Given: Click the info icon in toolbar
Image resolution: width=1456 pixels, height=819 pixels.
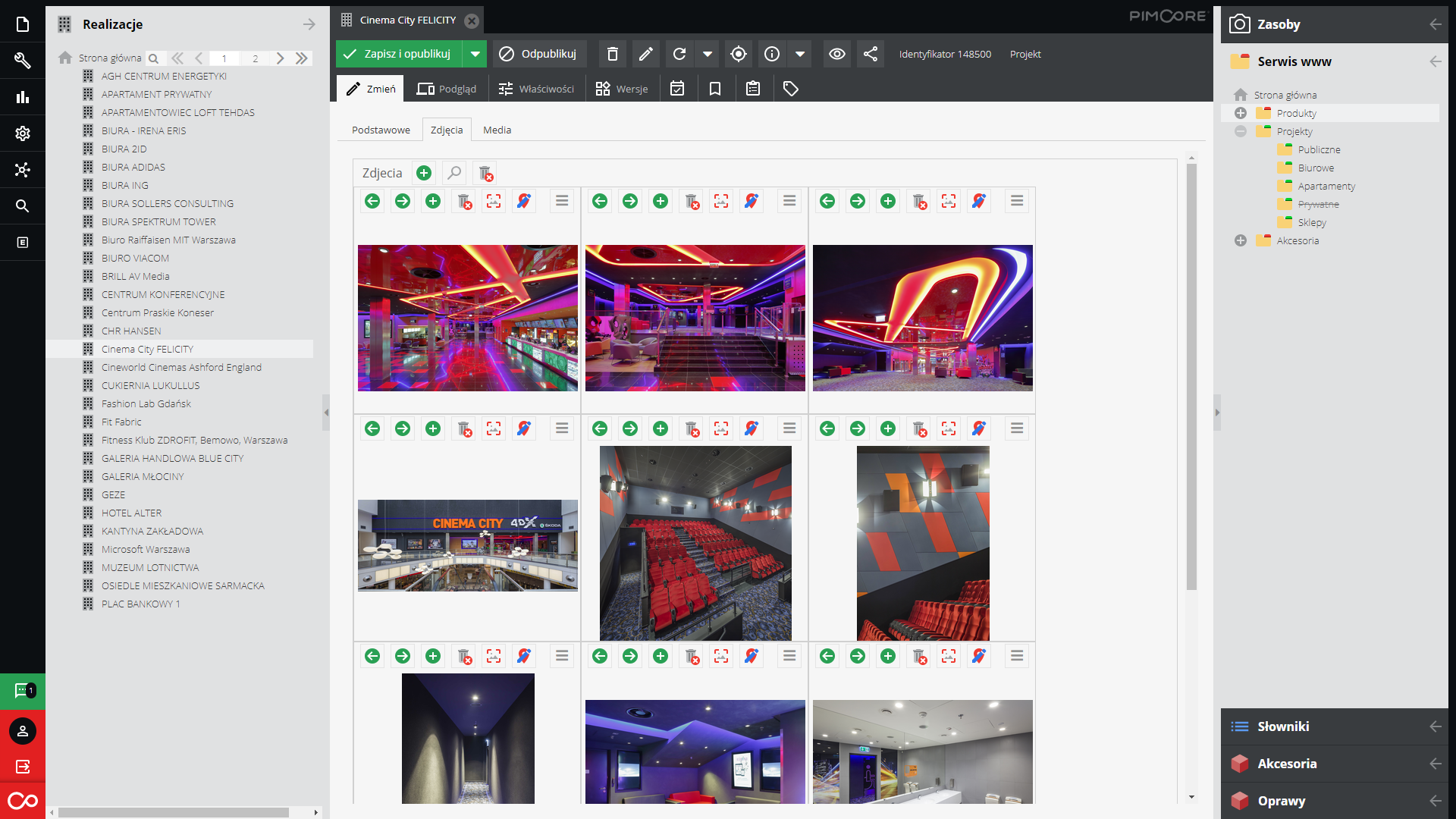Looking at the screenshot, I should 772,54.
